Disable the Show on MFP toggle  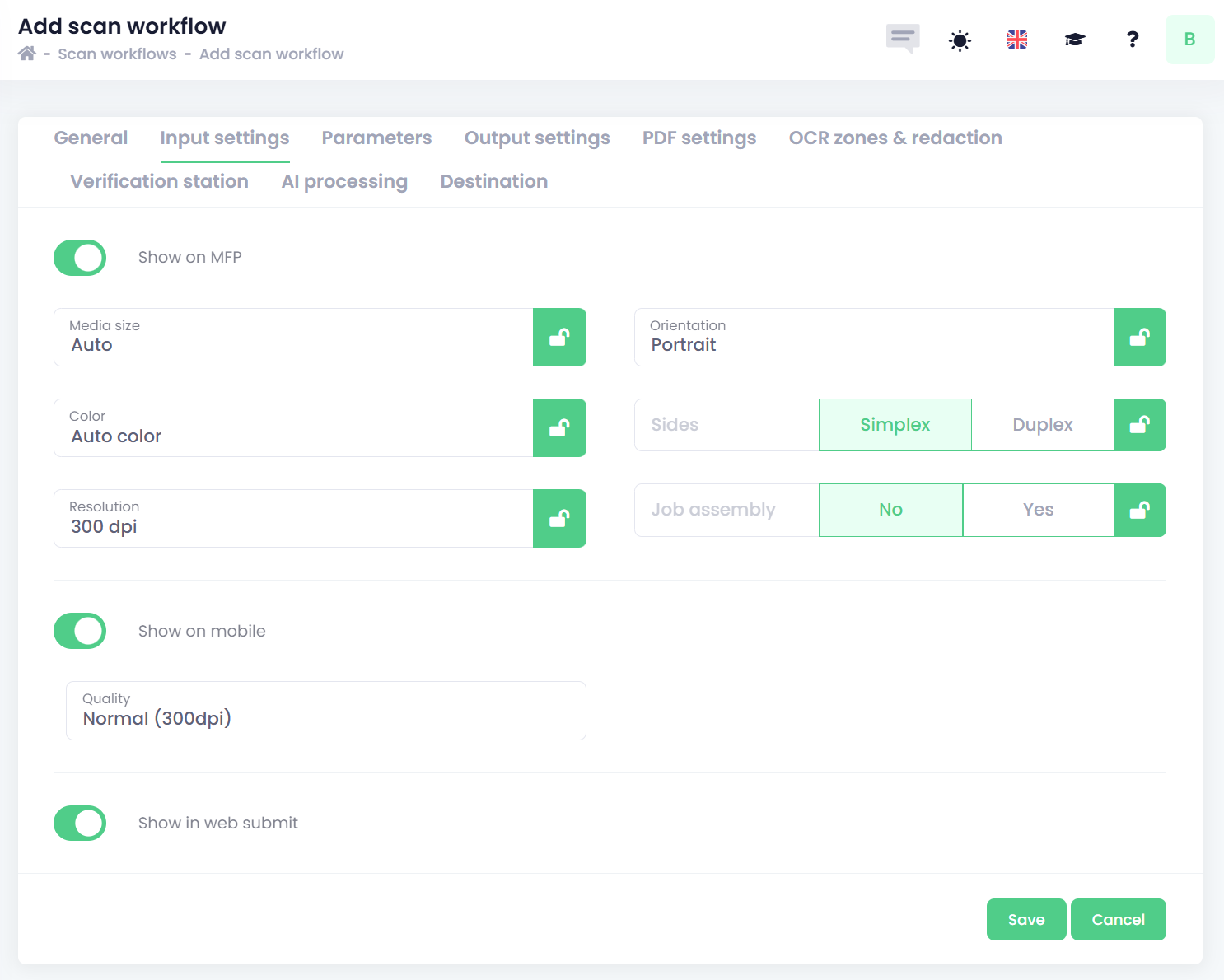point(80,258)
